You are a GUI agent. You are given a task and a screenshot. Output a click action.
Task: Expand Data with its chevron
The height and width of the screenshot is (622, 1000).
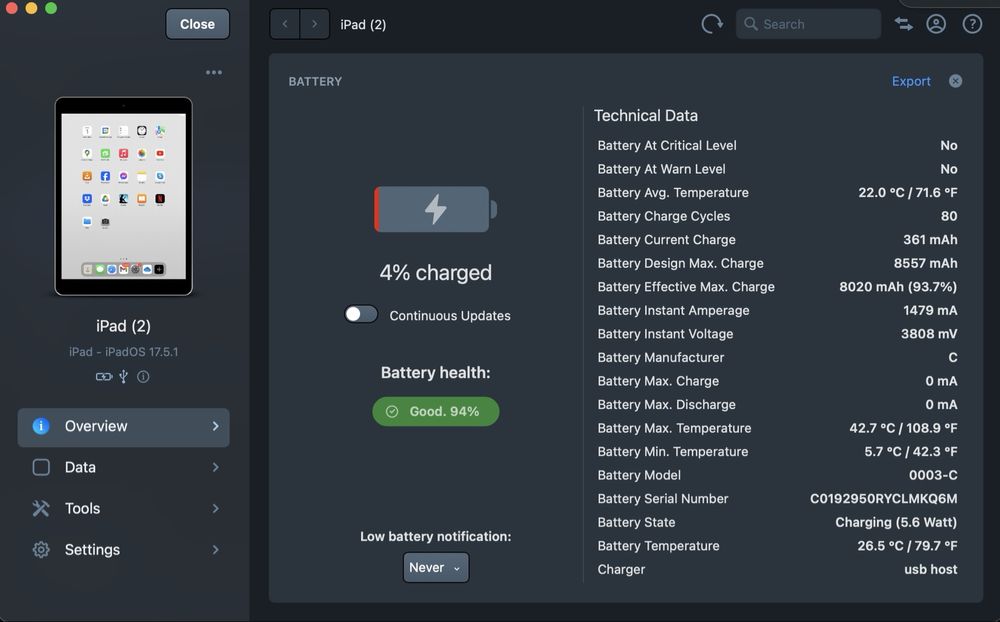pyautogui.click(x=216, y=468)
